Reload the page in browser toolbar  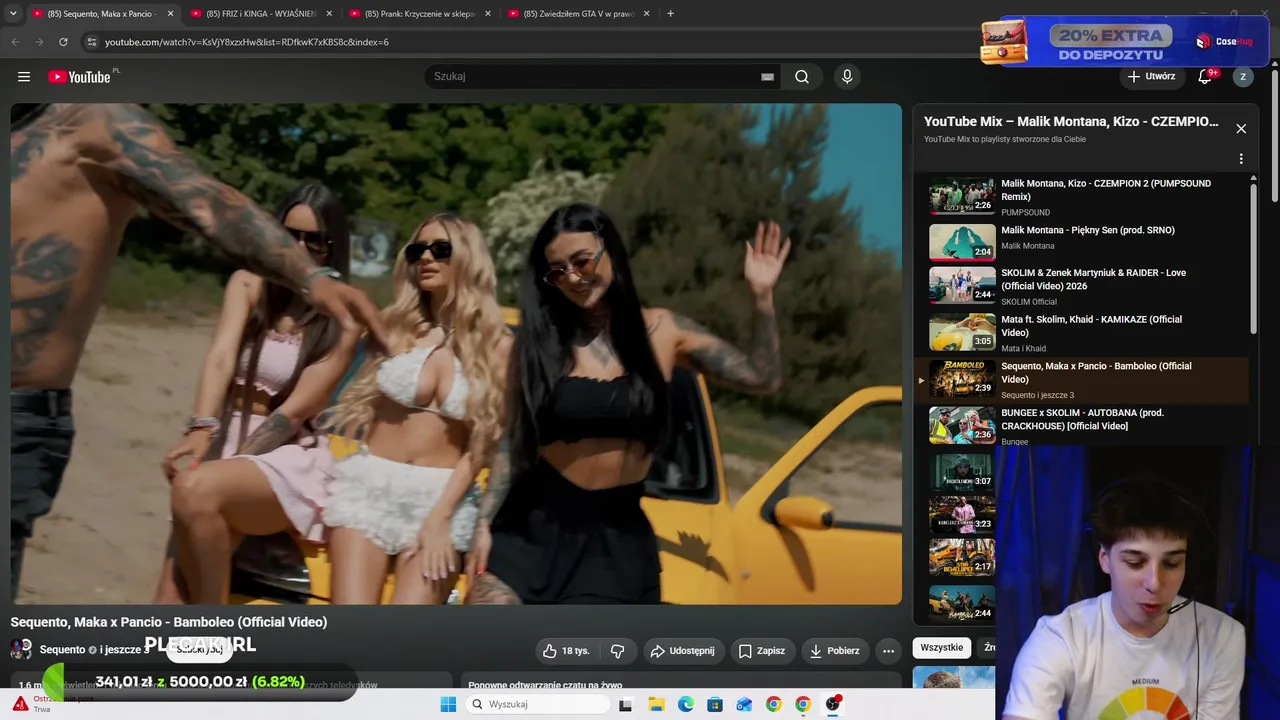(x=63, y=42)
